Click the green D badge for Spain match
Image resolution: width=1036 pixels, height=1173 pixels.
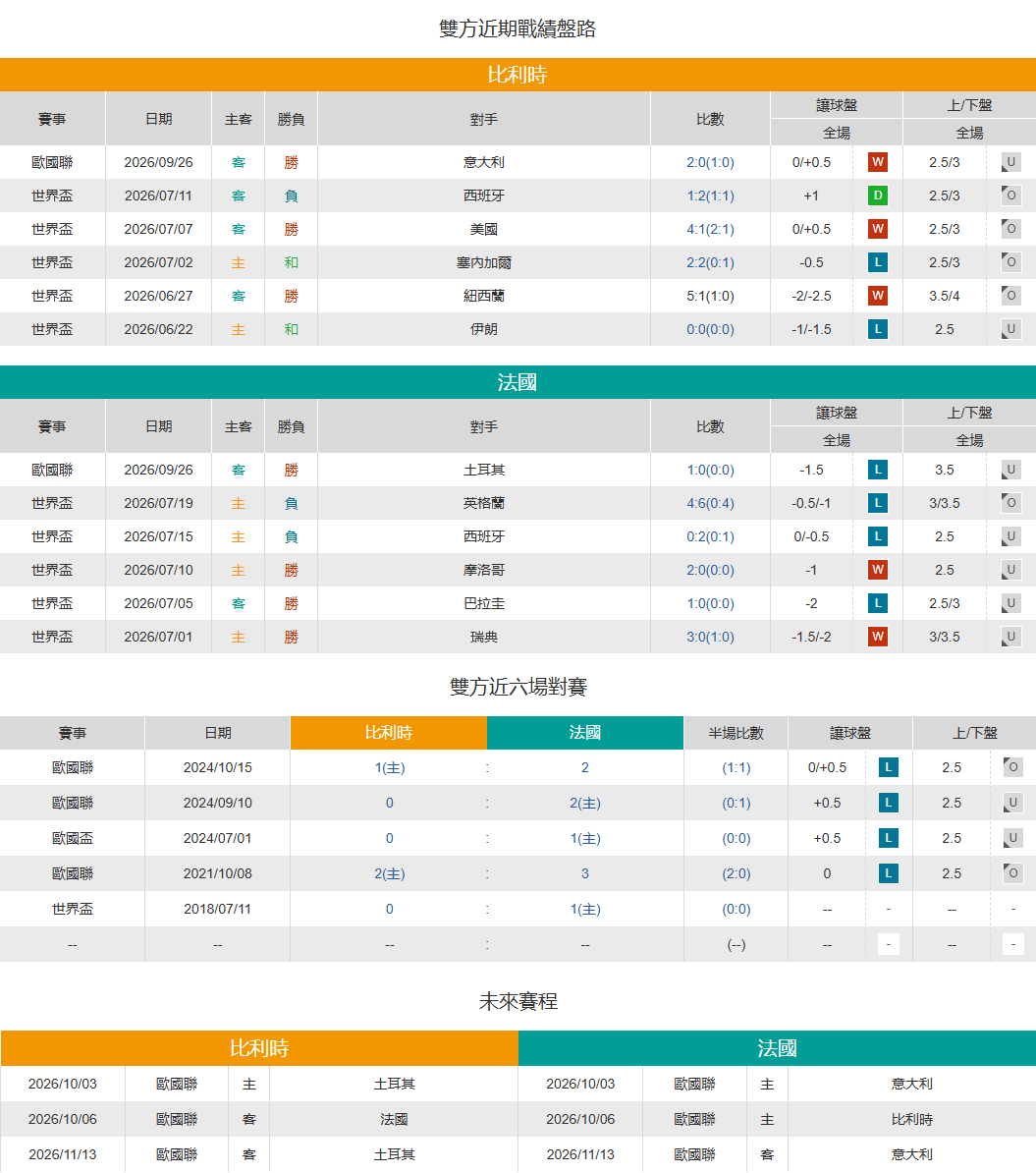coord(878,195)
